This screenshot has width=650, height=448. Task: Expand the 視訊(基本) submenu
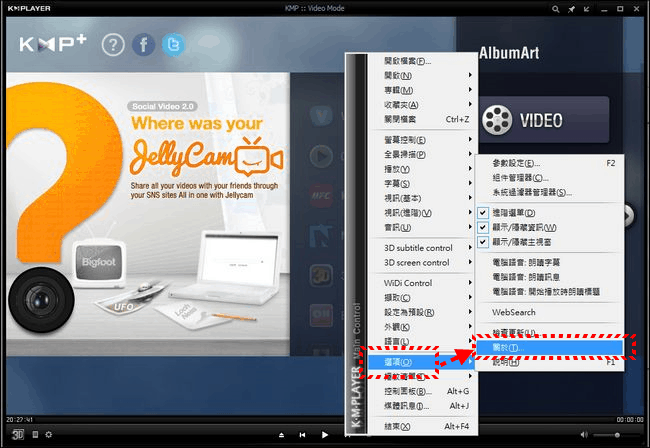point(423,198)
